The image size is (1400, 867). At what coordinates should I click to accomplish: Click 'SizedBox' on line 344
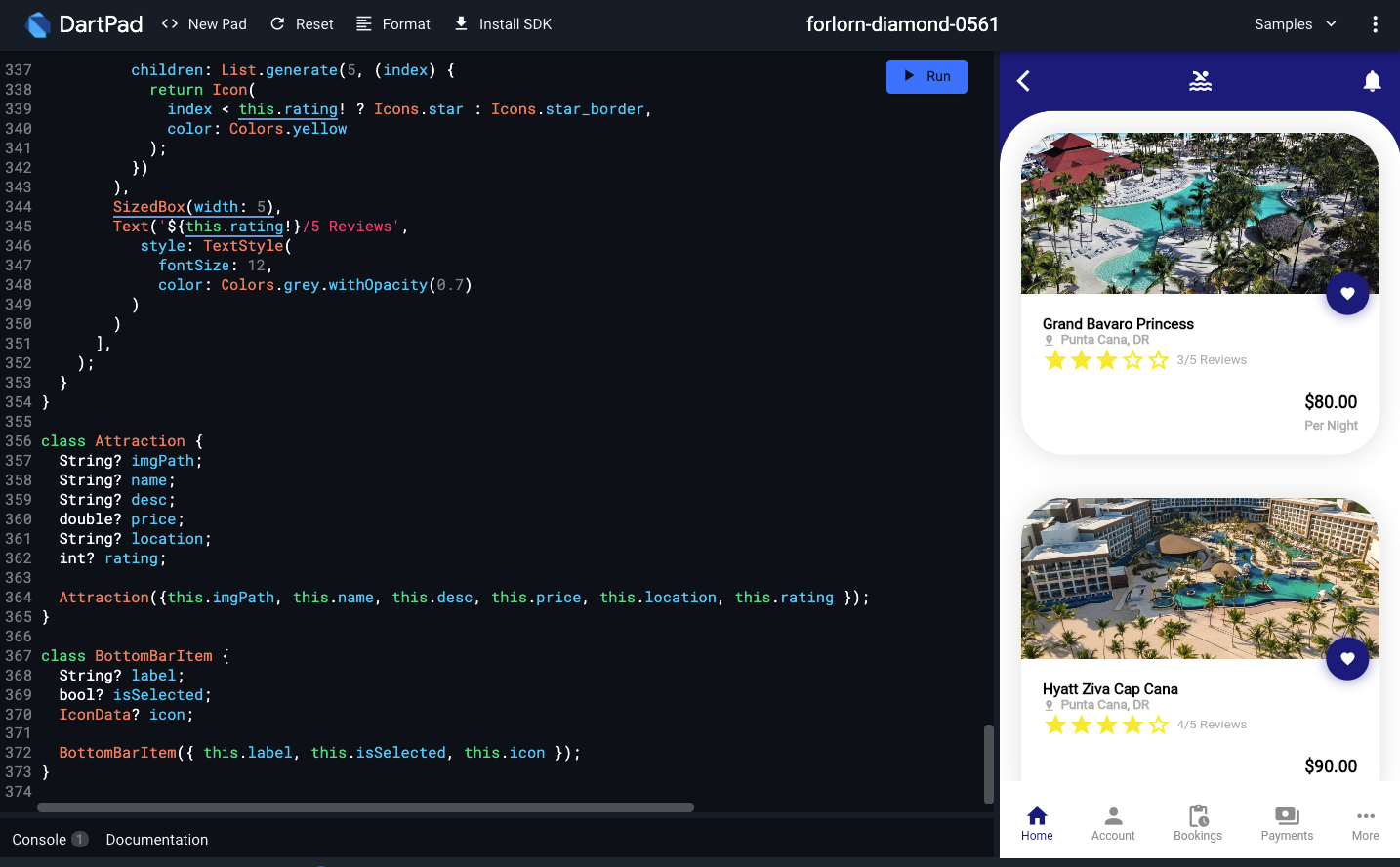click(149, 207)
